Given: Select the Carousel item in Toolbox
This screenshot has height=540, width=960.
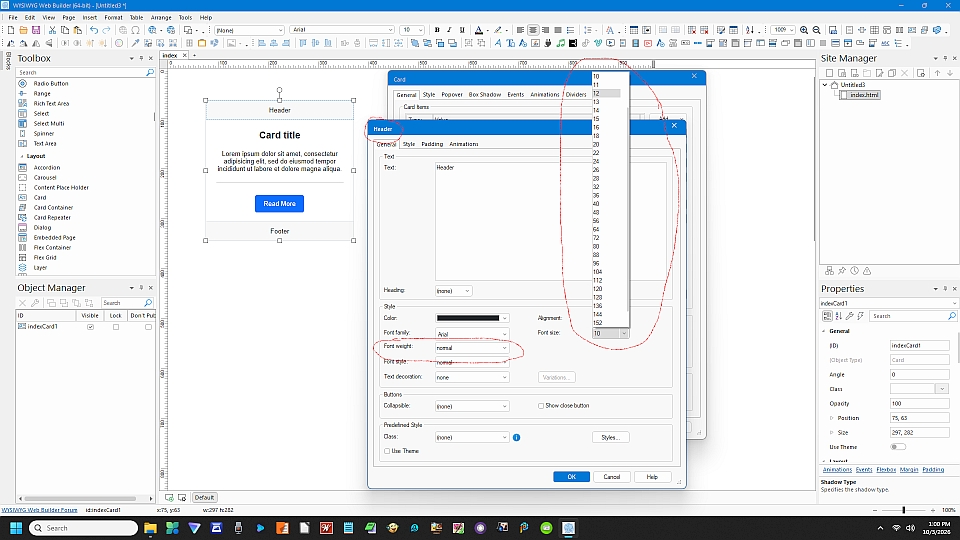Looking at the screenshot, I should [x=45, y=178].
